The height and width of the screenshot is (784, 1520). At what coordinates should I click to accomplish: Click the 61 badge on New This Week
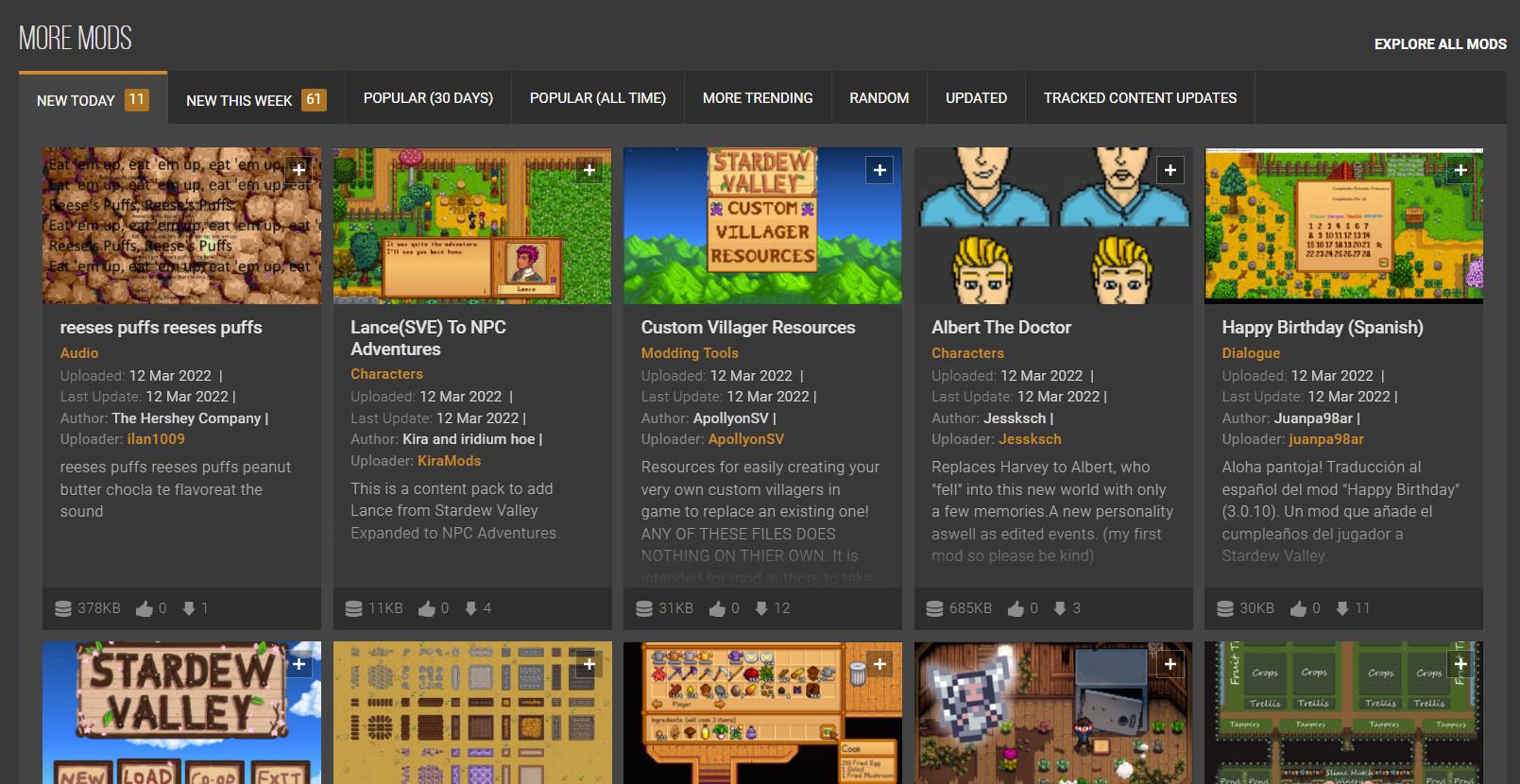point(314,99)
